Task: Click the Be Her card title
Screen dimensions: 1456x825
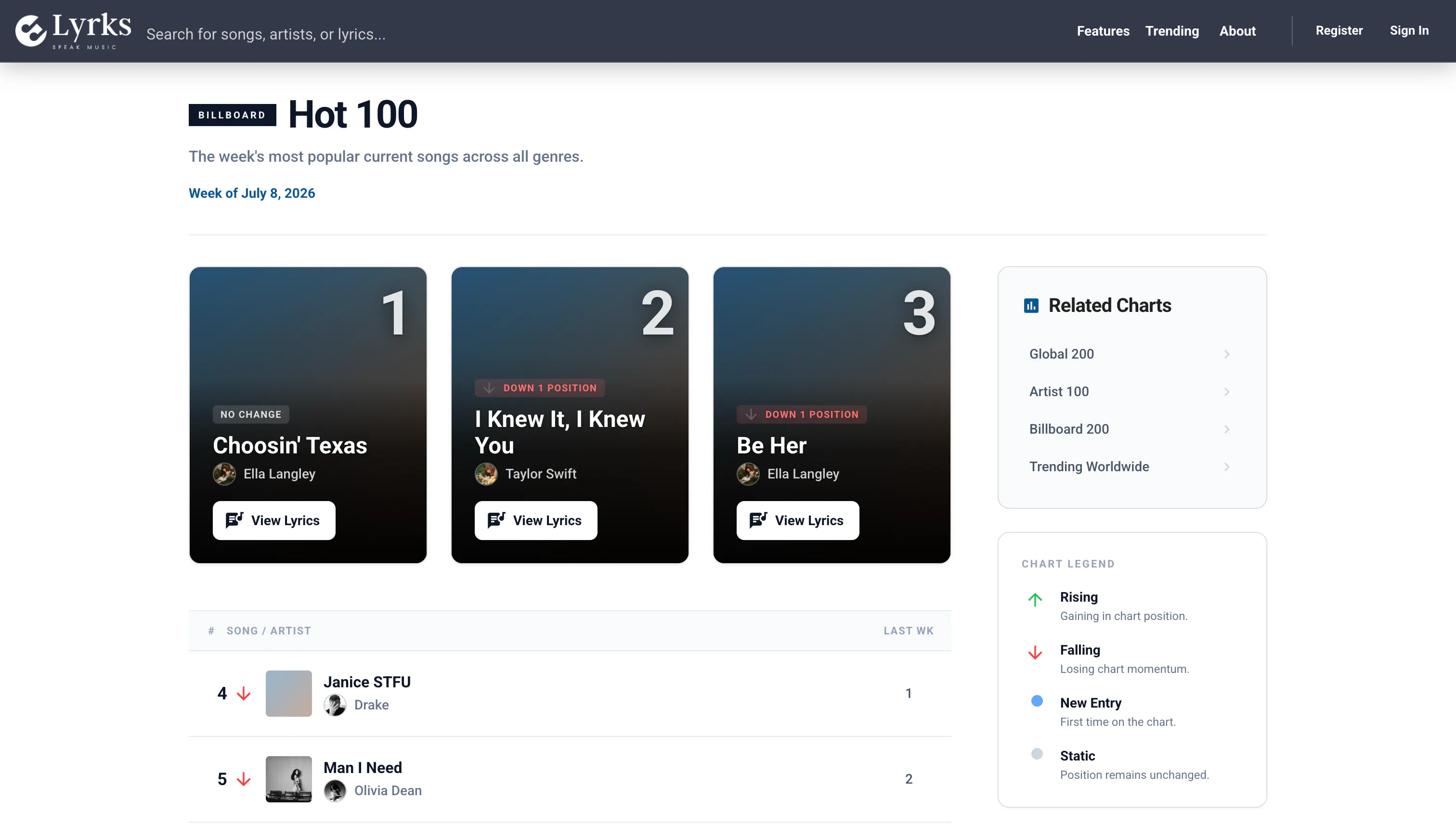Action: [x=771, y=446]
